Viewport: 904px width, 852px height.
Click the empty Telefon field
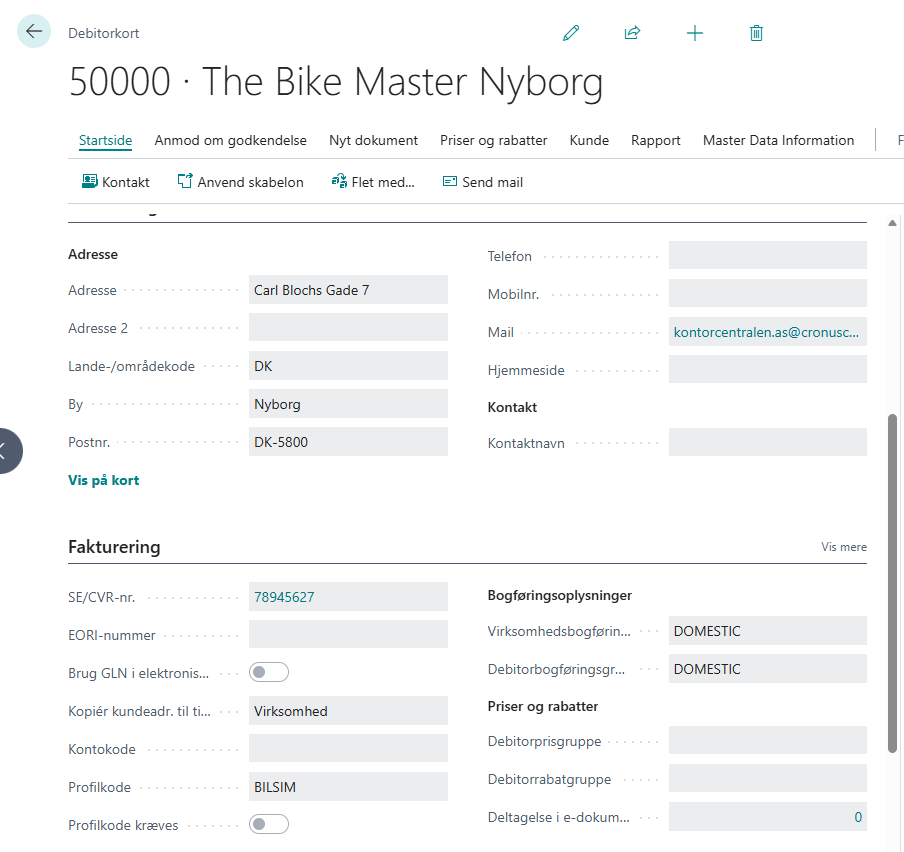click(x=768, y=255)
